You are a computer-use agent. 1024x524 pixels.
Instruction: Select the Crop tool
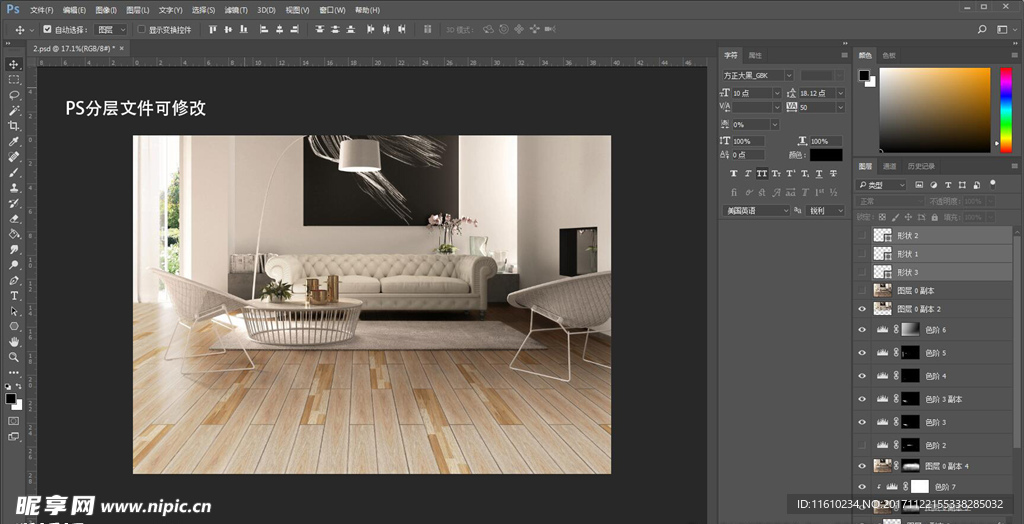click(x=14, y=126)
